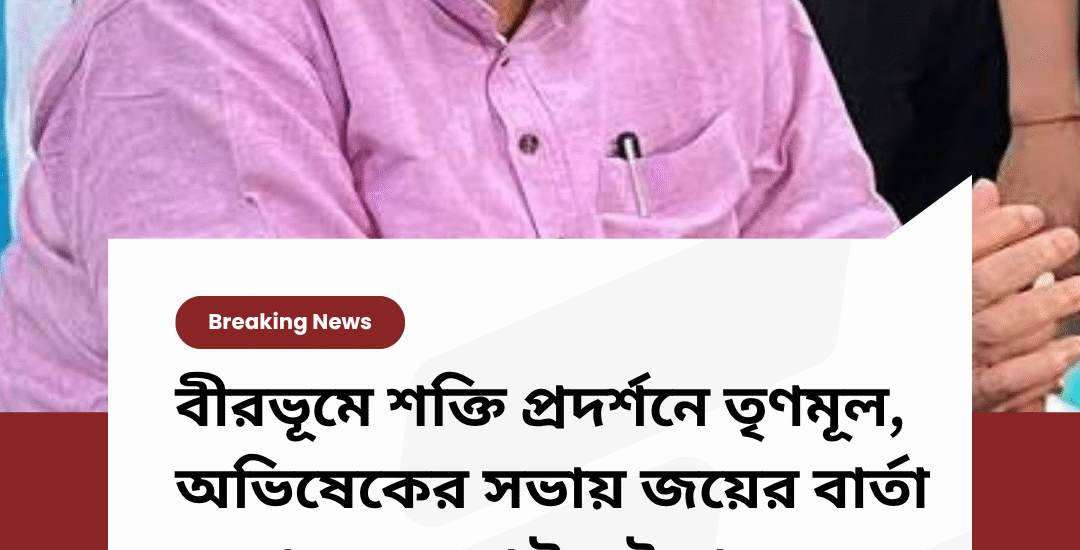Click the dark shirt button
The height and width of the screenshot is (550, 1080).
click(528, 143)
